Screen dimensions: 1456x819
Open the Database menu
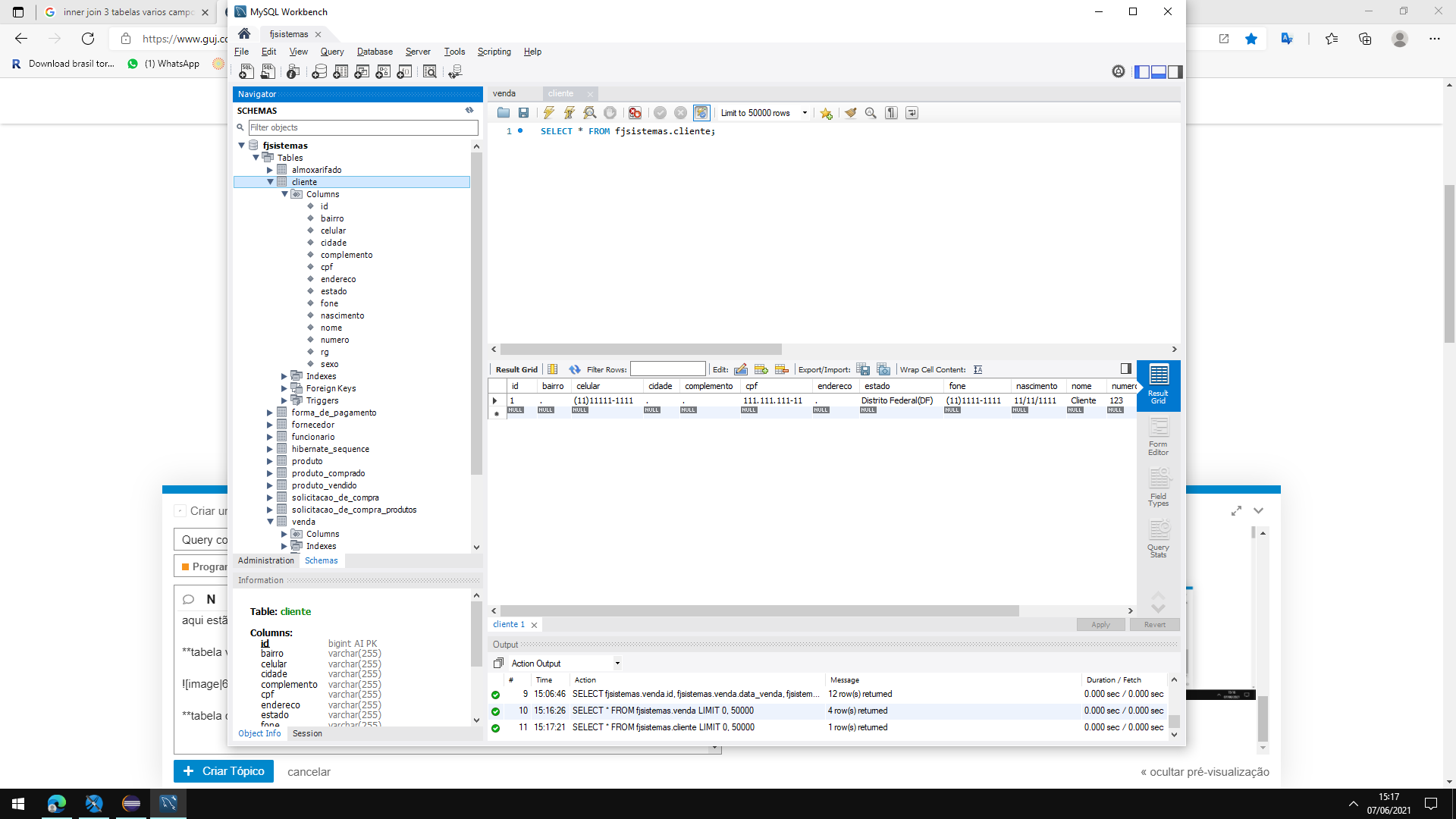point(375,52)
